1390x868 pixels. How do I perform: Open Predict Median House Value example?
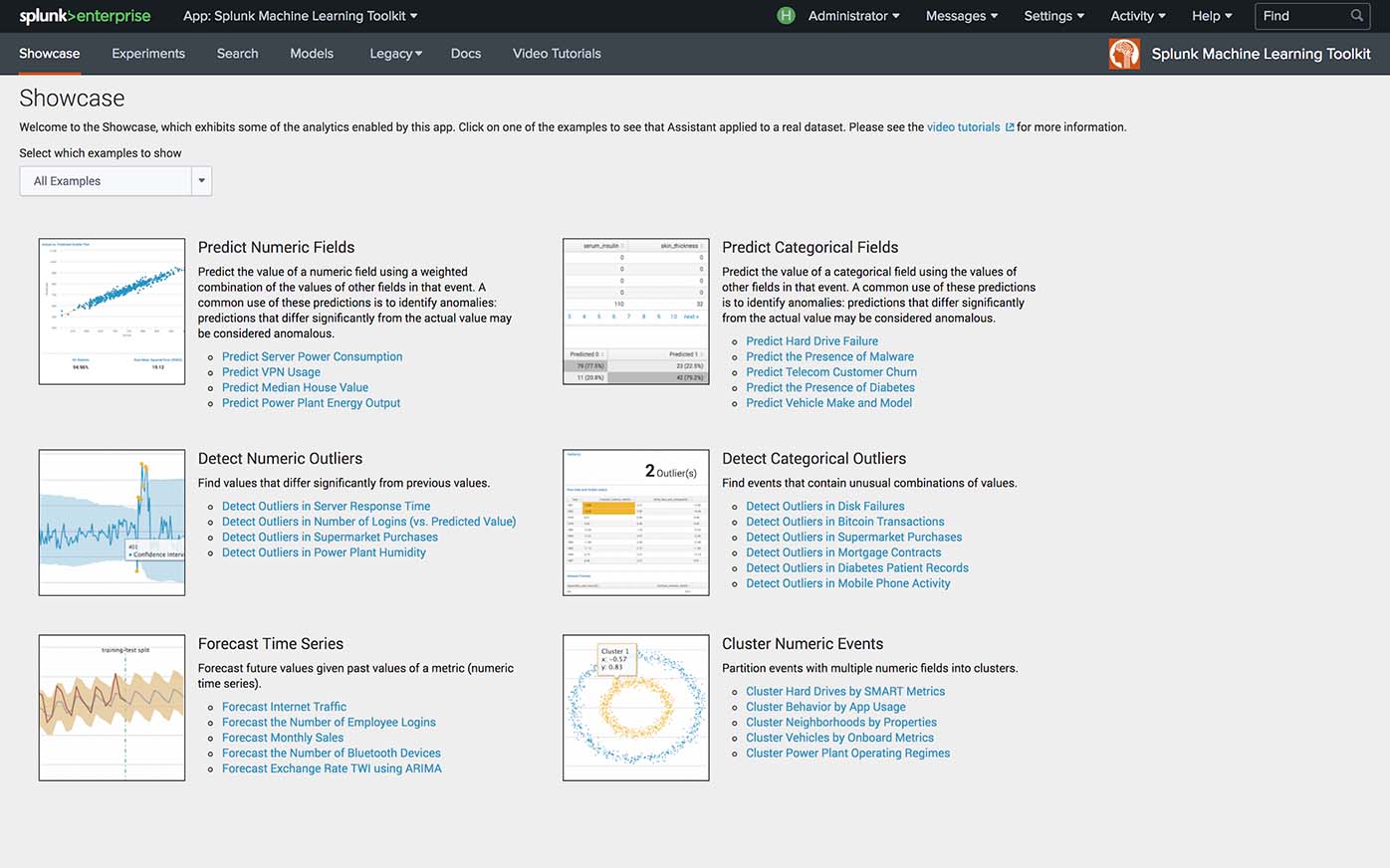295,387
